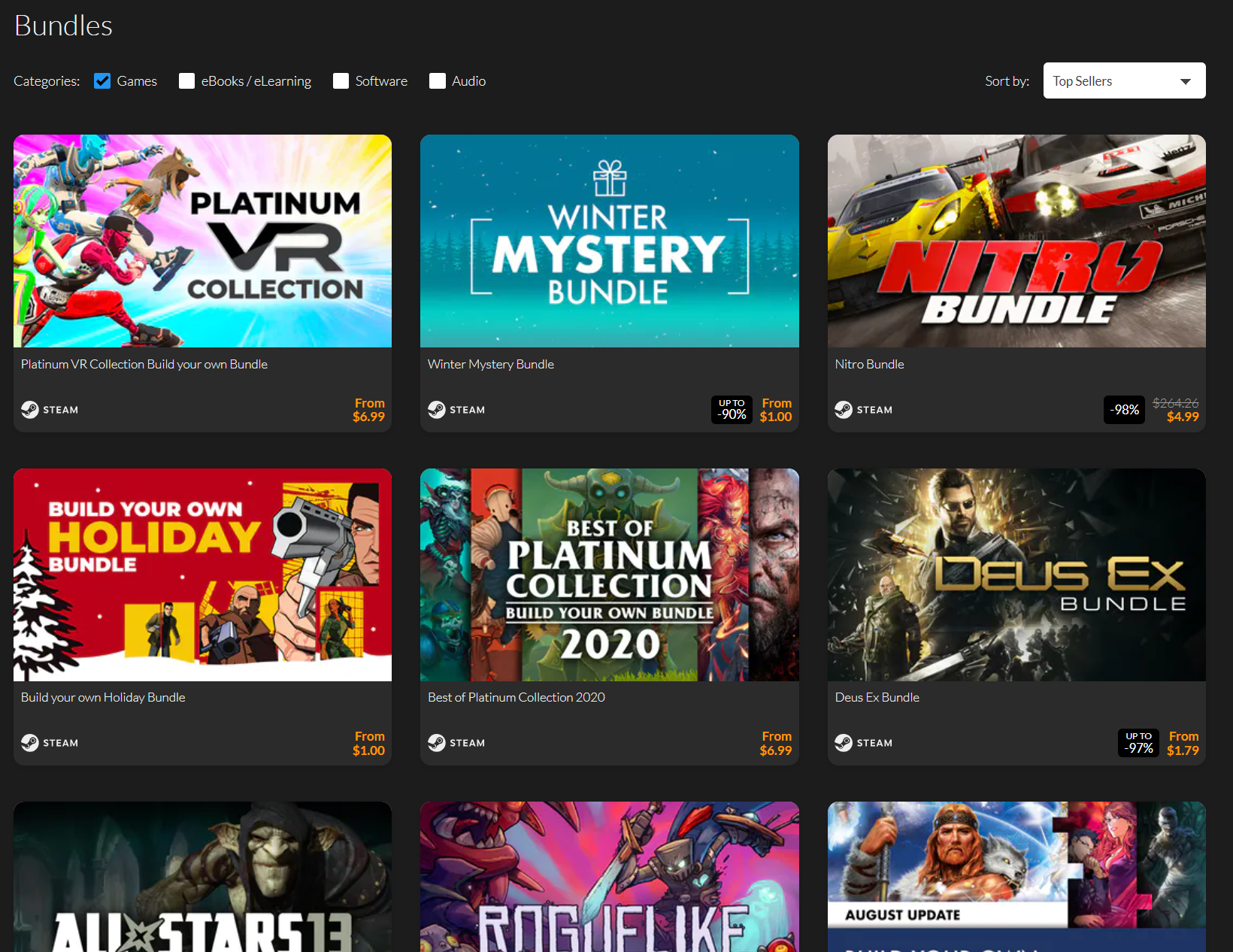
Task: Click the 'From $1.79' price on Deus Ex Bundle
Action: [x=1183, y=743]
